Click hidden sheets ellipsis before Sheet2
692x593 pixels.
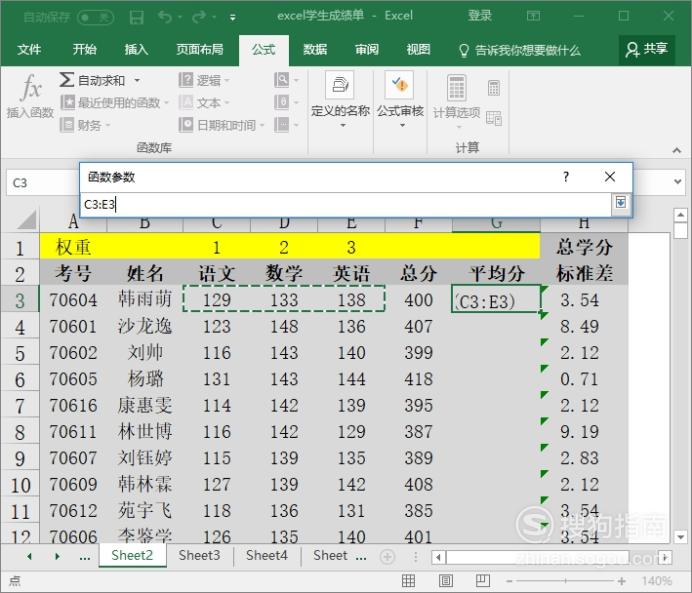(85, 557)
